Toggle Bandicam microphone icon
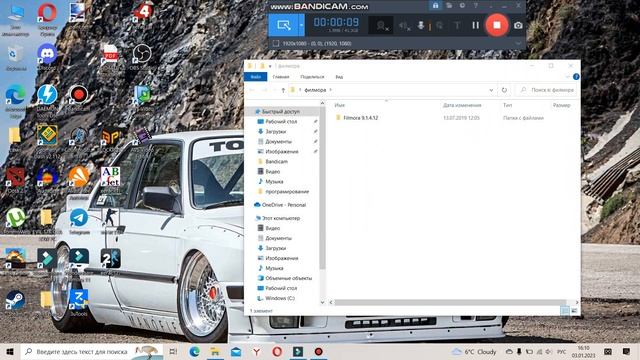 [x=421, y=25]
